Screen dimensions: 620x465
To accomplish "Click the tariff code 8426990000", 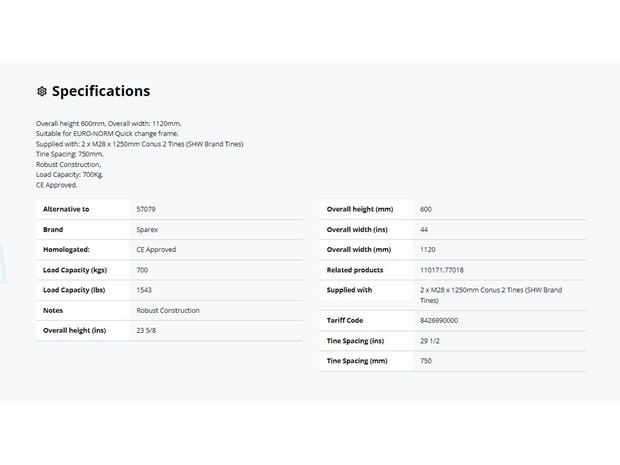I will point(439,320).
